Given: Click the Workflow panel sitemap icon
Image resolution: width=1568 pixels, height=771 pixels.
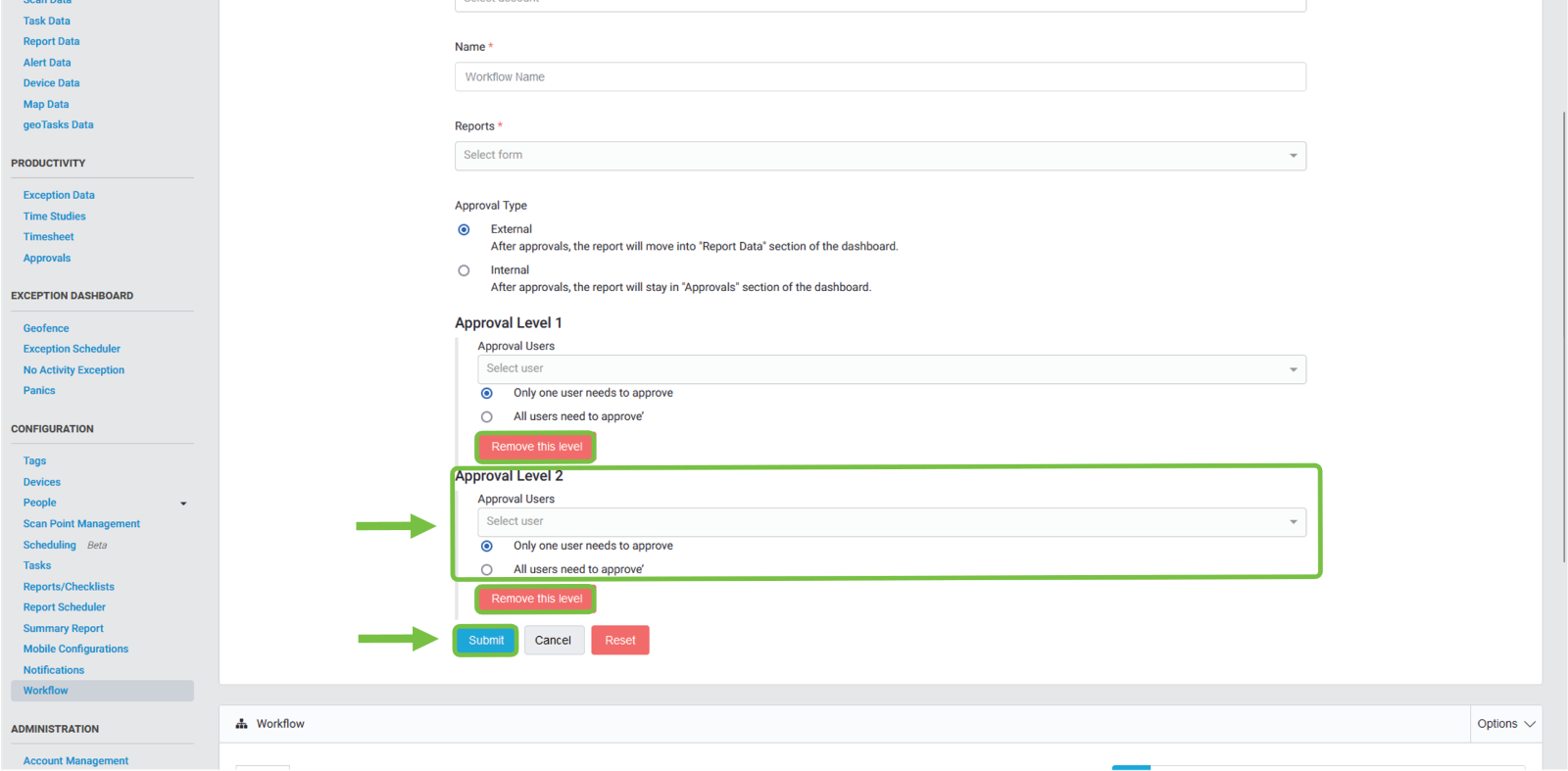Looking at the screenshot, I should (241, 724).
